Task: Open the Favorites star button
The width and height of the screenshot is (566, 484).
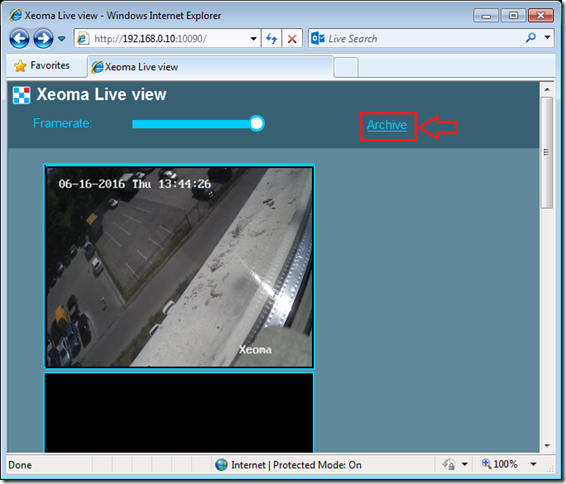Action: coord(42,66)
